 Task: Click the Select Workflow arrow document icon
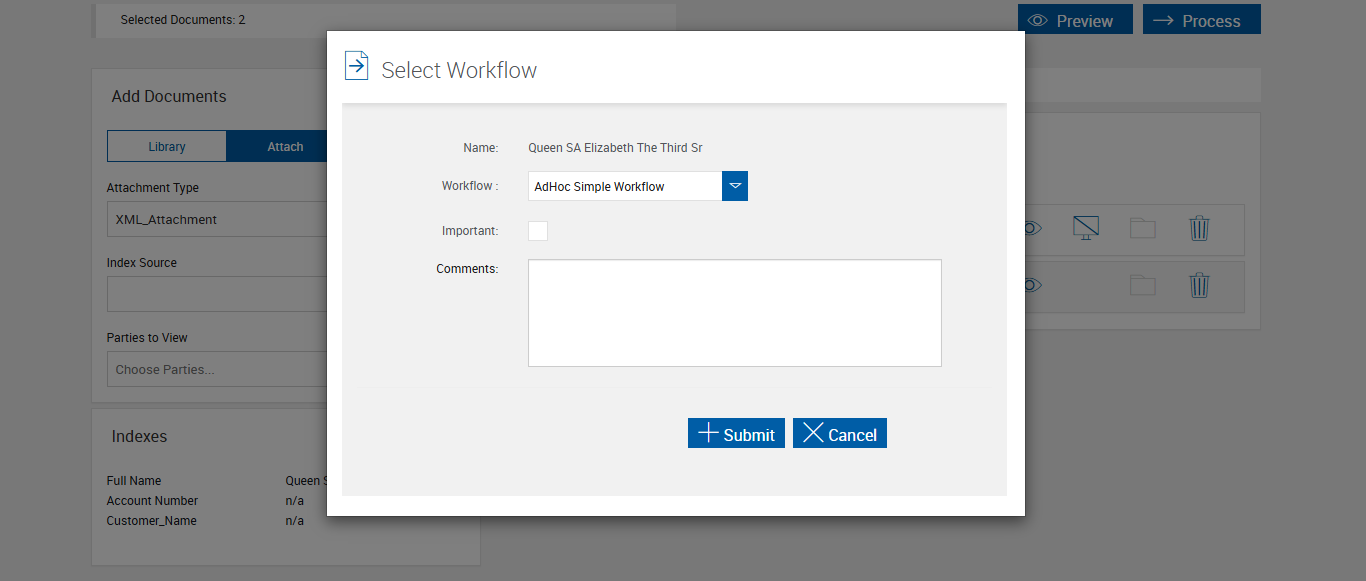[356, 66]
